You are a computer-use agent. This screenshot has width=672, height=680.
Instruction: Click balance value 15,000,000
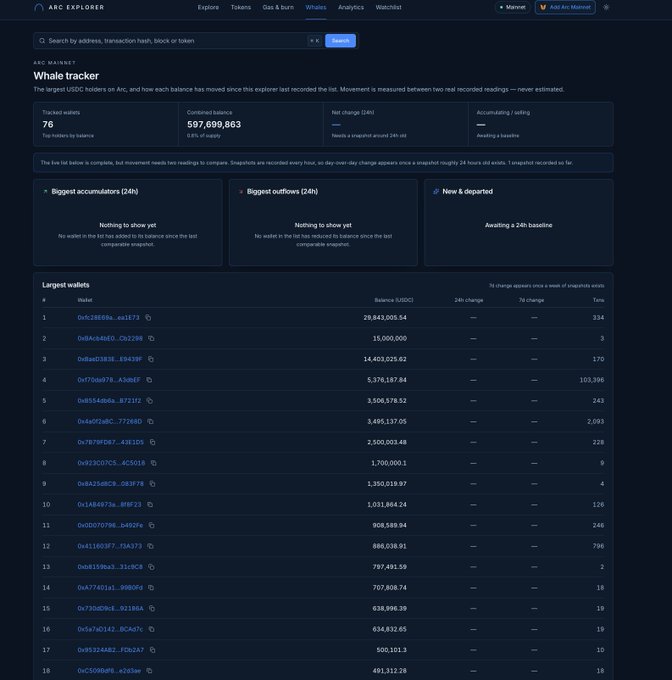(390, 338)
